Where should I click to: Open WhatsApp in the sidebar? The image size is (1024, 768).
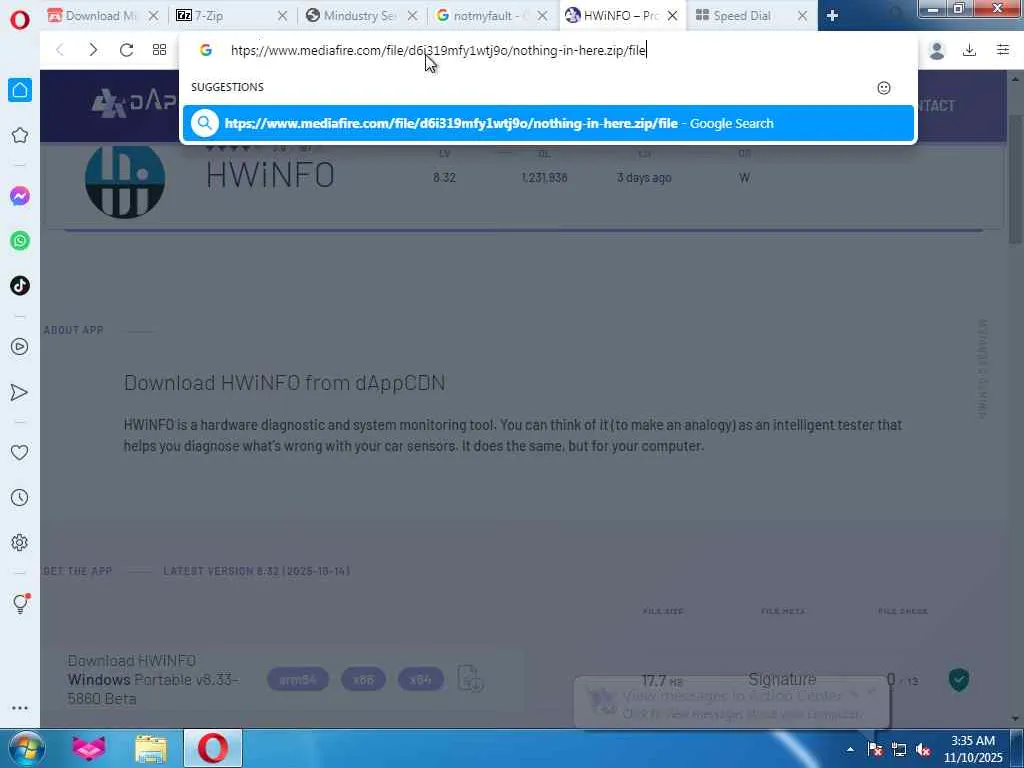click(20, 240)
